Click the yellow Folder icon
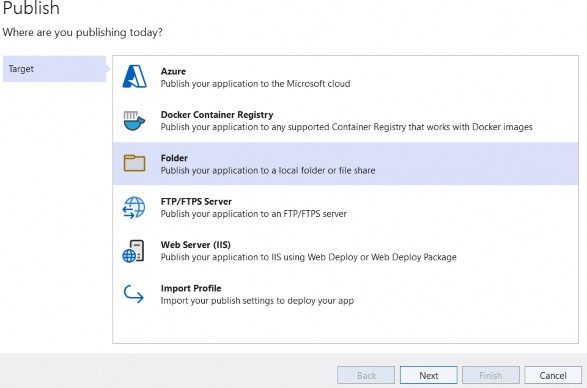 click(134, 163)
